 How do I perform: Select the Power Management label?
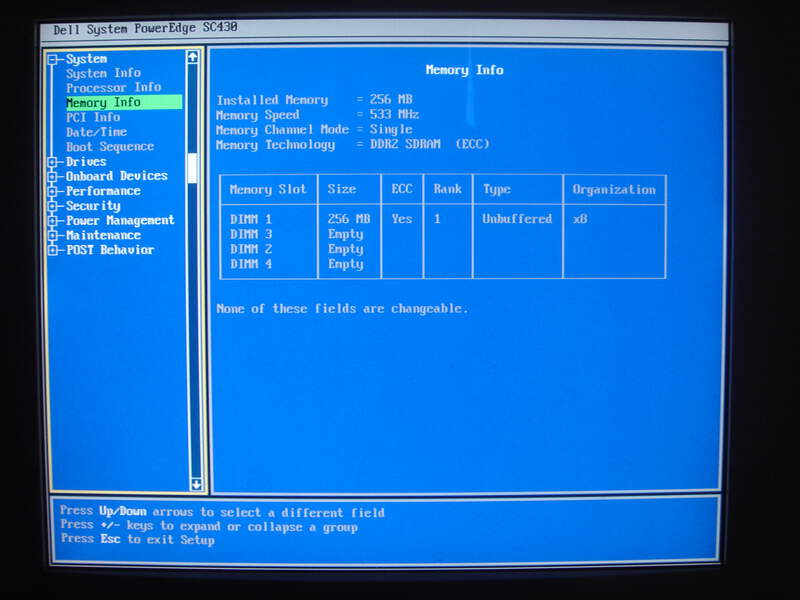coord(120,220)
